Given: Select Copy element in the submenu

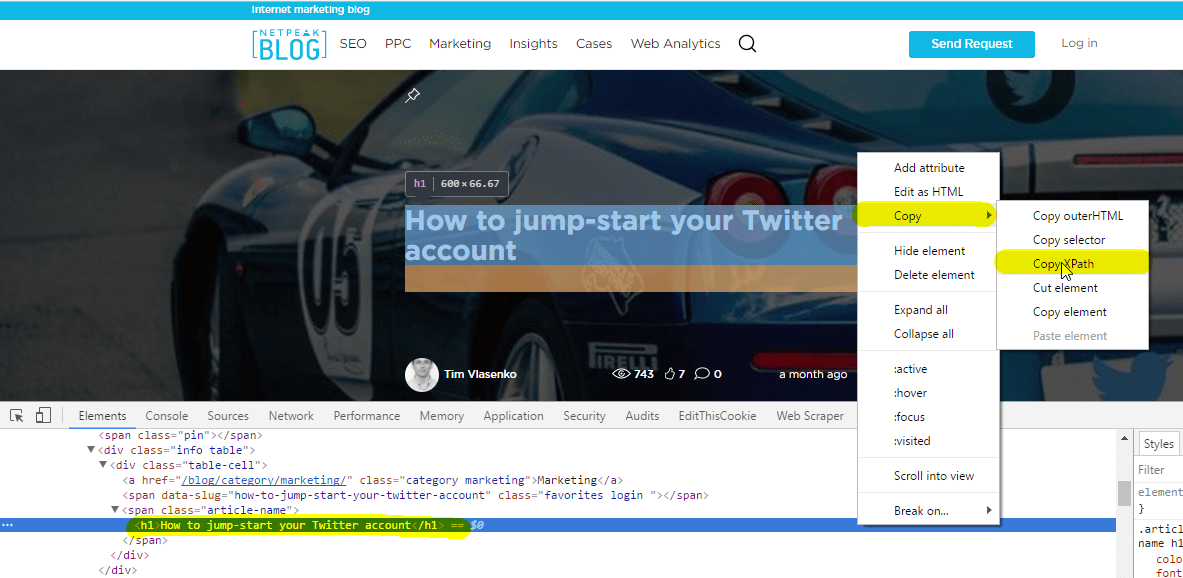Looking at the screenshot, I should (x=1072, y=312).
